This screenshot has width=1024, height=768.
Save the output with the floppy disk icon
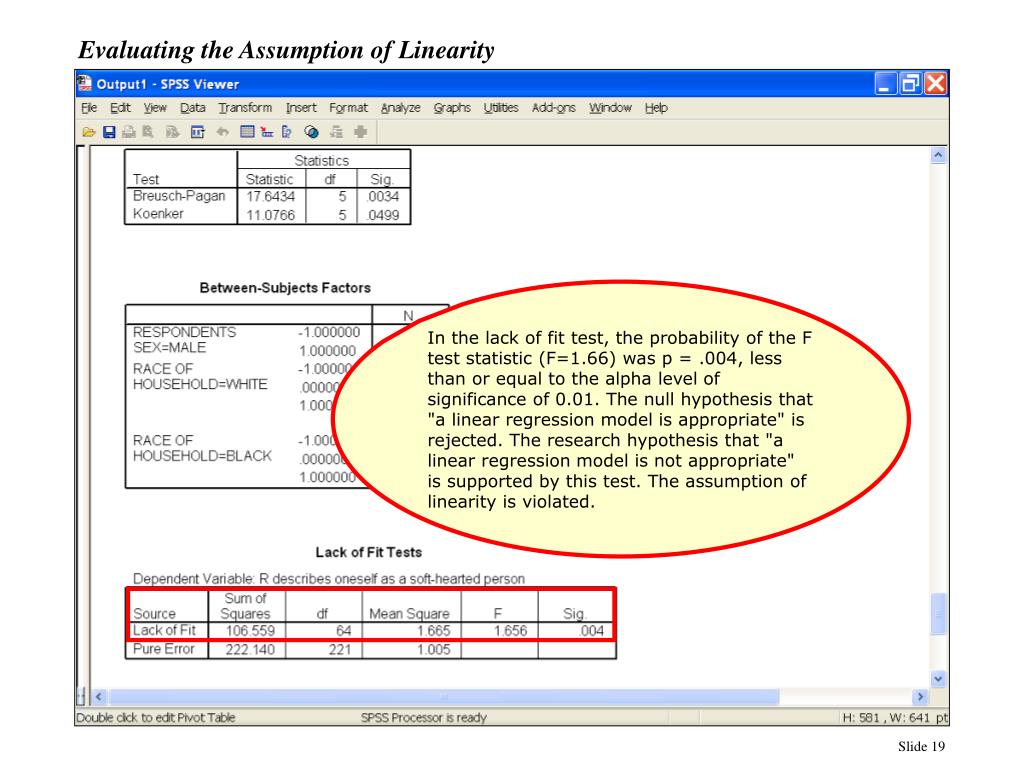[109, 132]
